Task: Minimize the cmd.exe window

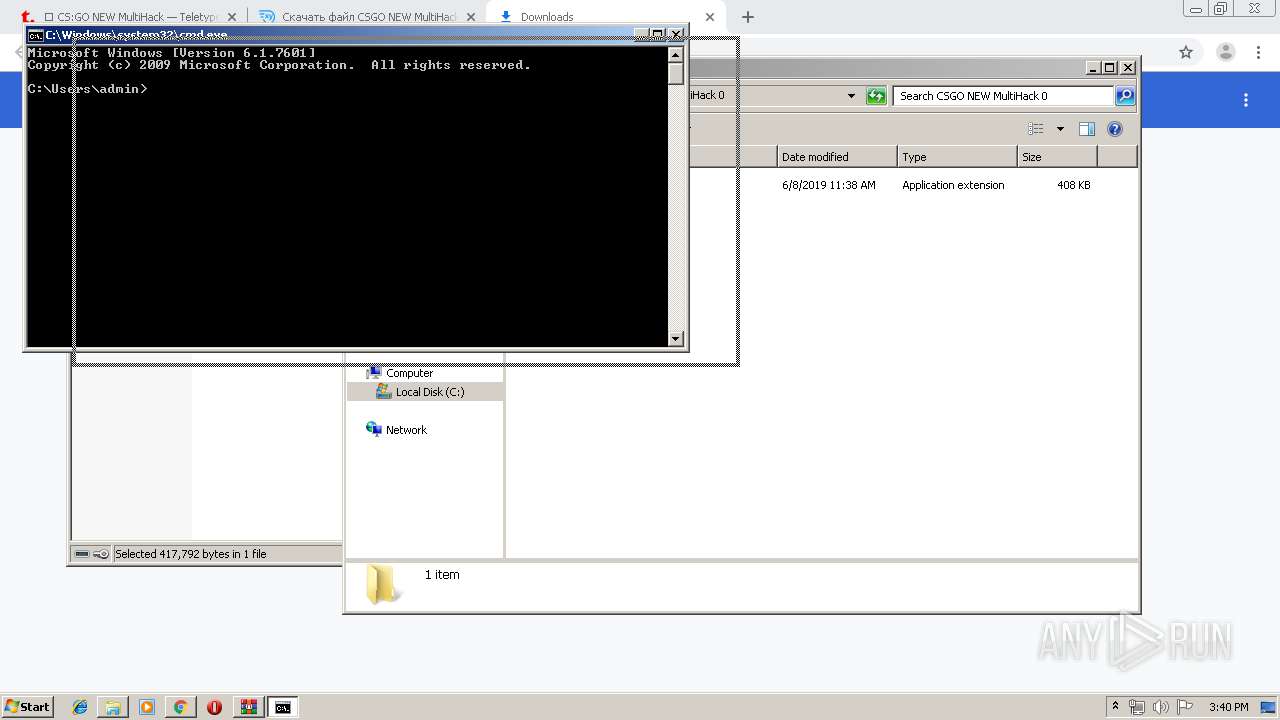Action: coord(641,34)
